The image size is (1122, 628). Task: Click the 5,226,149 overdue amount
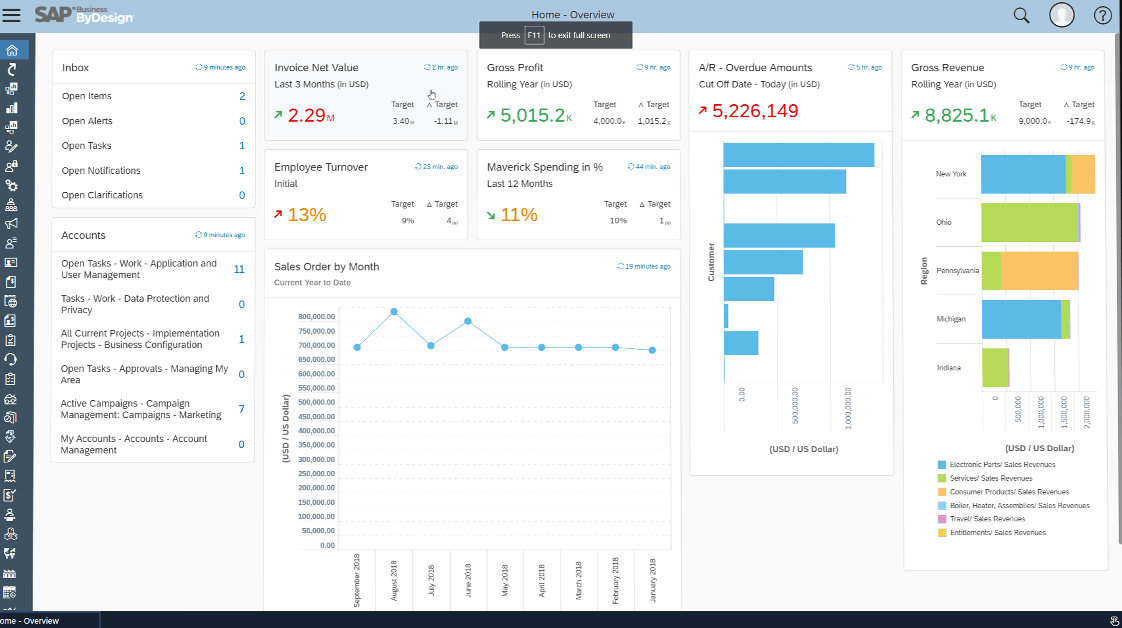click(x=755, y=111)
